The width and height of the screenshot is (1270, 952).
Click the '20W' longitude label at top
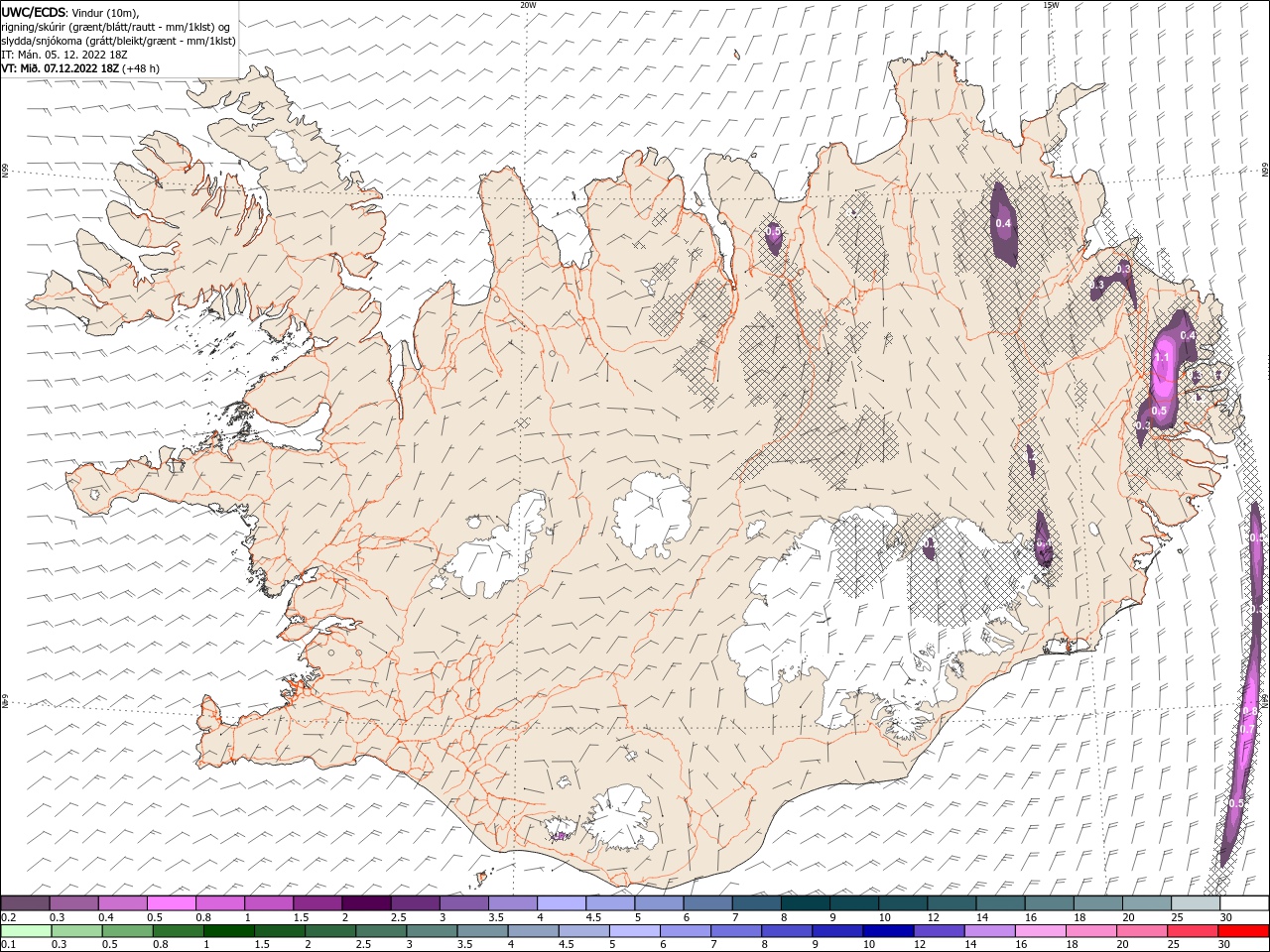[528, 5]
